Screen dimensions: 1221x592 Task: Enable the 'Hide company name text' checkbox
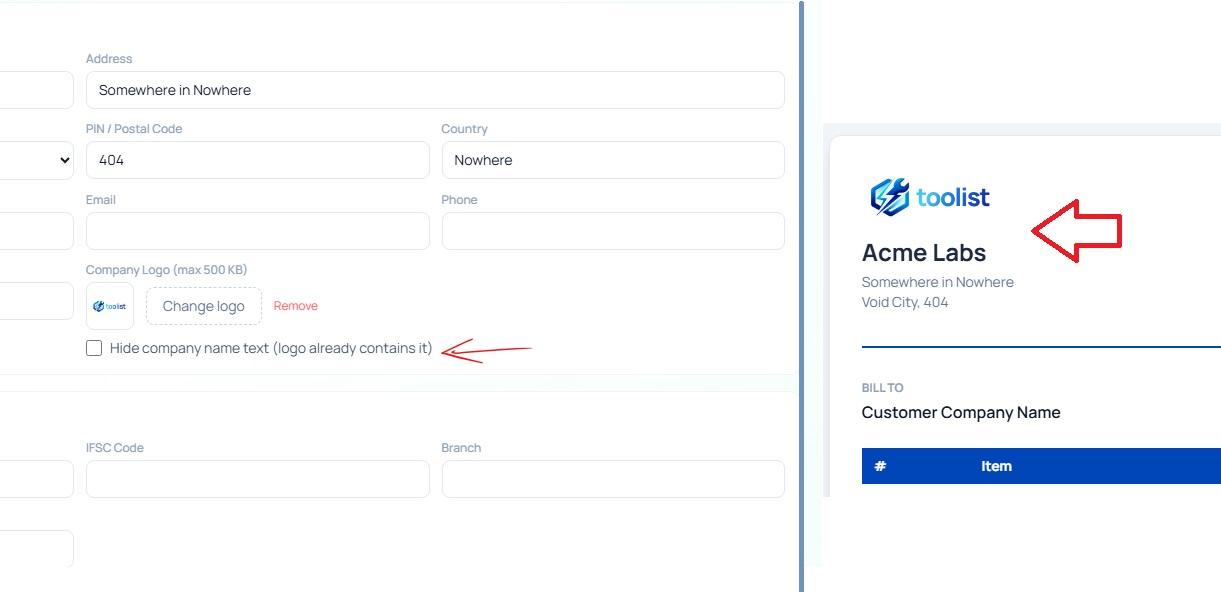point(94,347)
